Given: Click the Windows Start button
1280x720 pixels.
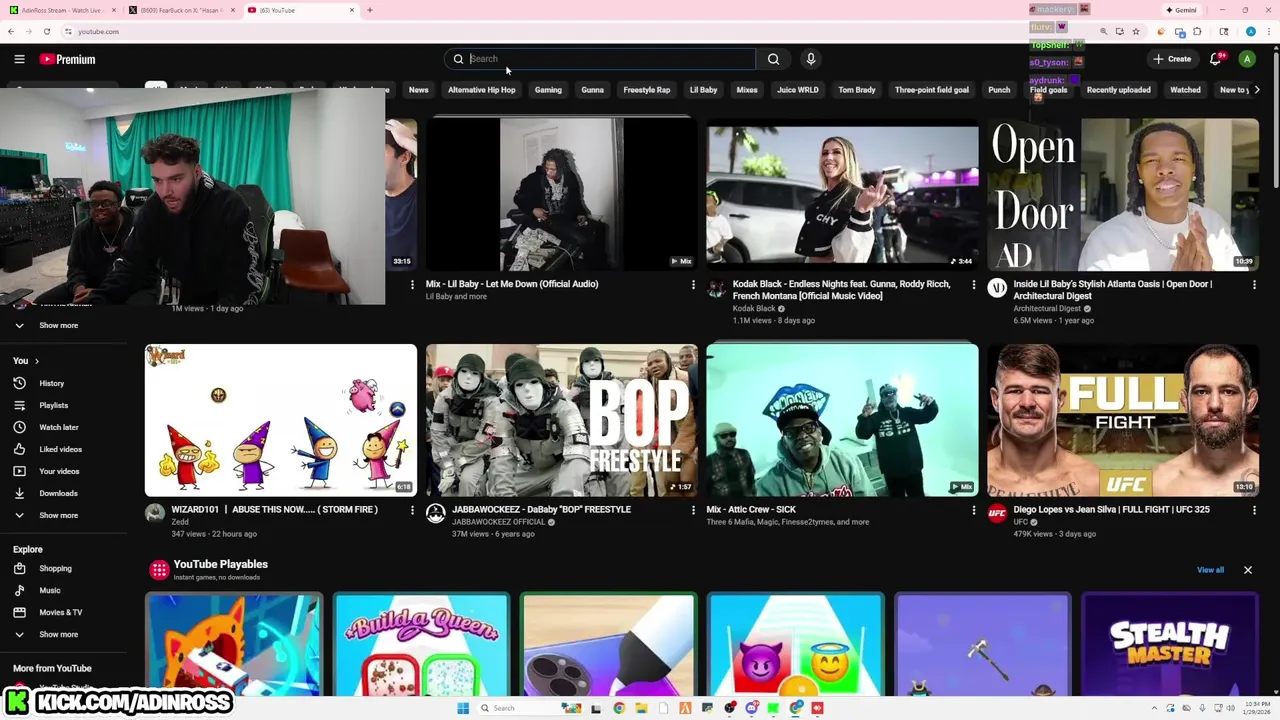Looking at the screenshot, I should tap(463, 708).
